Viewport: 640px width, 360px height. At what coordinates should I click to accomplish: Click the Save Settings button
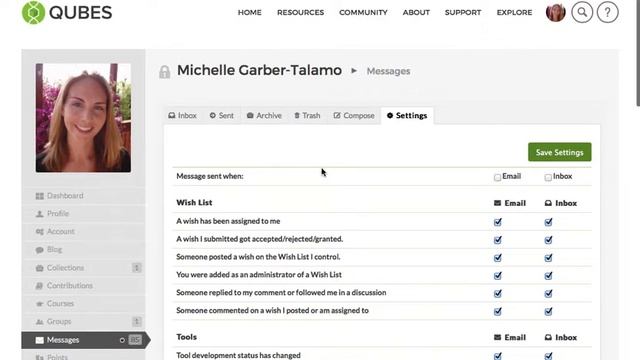[x=560, y=152]
